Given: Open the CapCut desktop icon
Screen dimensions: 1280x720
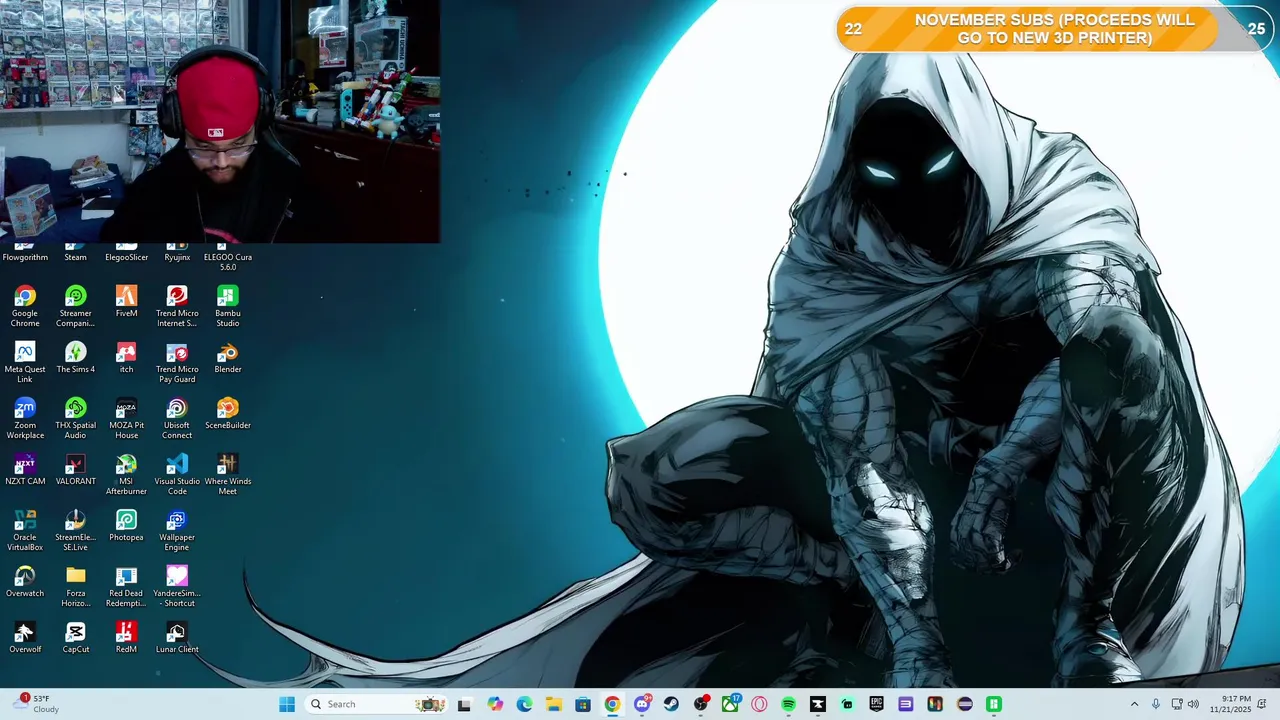Looking at the screenshot, I should point(75,637).
